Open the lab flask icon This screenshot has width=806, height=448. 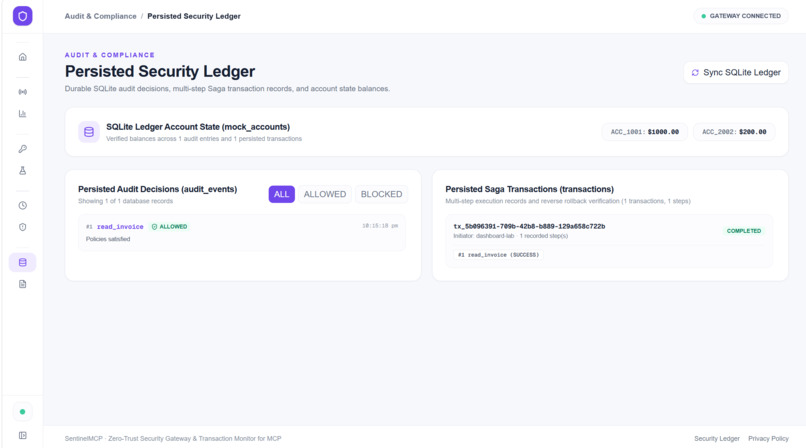point(23,171)
